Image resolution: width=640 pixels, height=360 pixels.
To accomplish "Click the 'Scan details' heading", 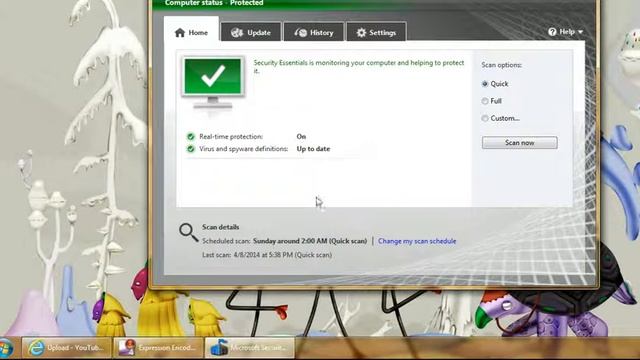I will 220,227.
